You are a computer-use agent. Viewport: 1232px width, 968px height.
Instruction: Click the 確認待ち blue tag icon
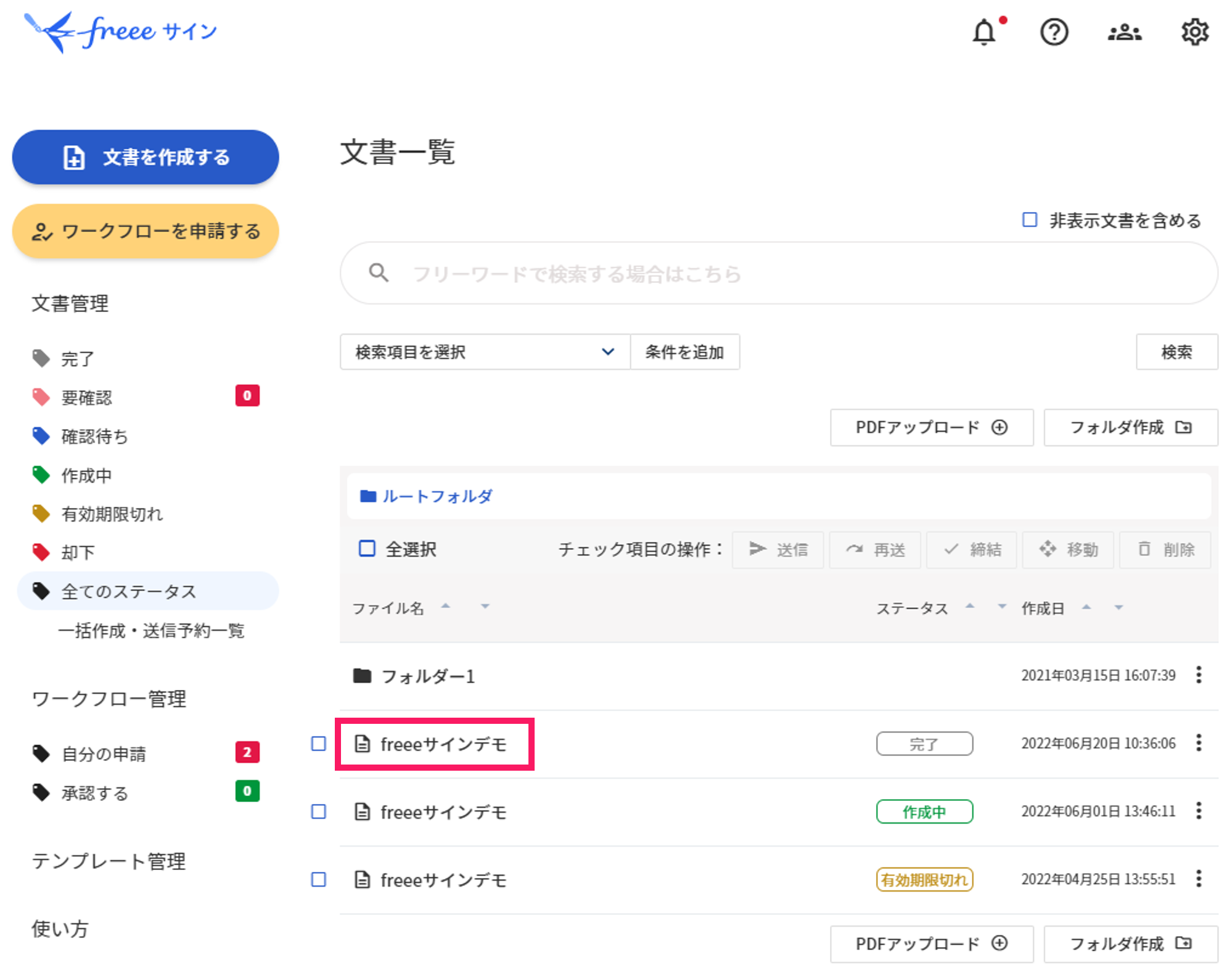pos(41,436)
